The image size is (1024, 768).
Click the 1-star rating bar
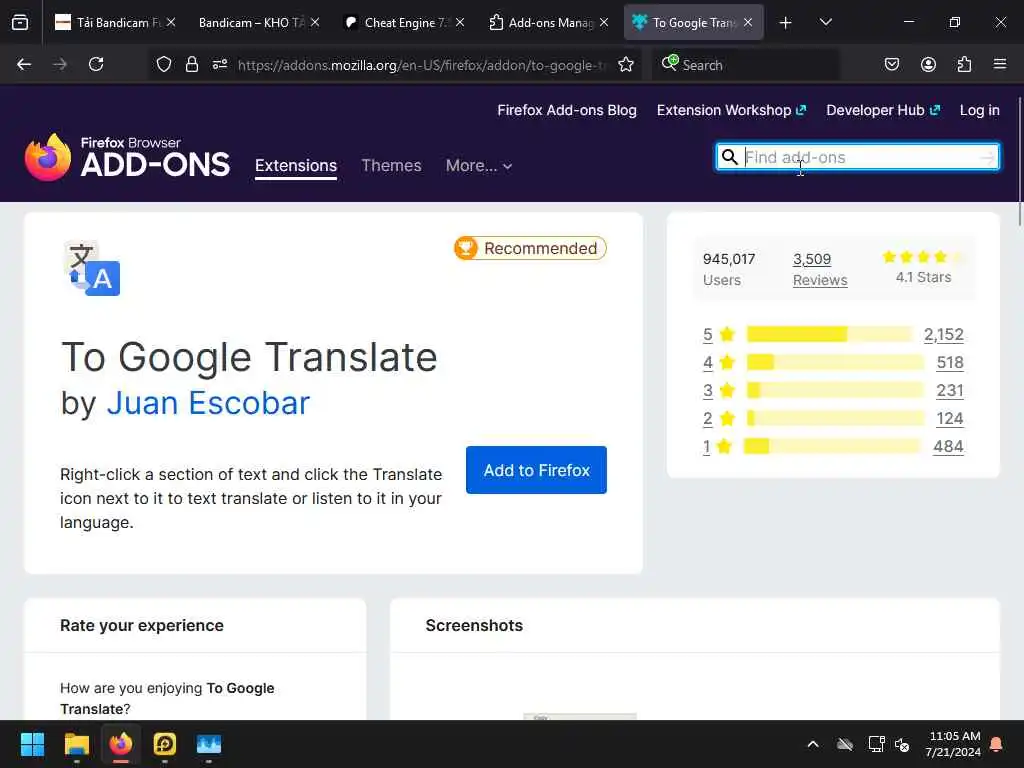[833, 447]
